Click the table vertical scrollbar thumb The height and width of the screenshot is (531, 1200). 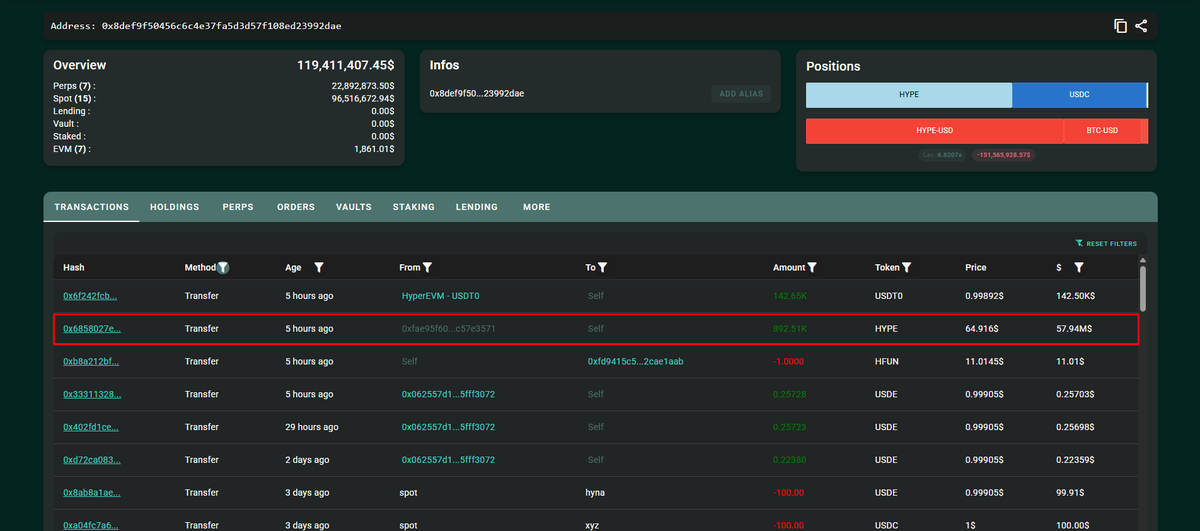(x=1143, y=288)
